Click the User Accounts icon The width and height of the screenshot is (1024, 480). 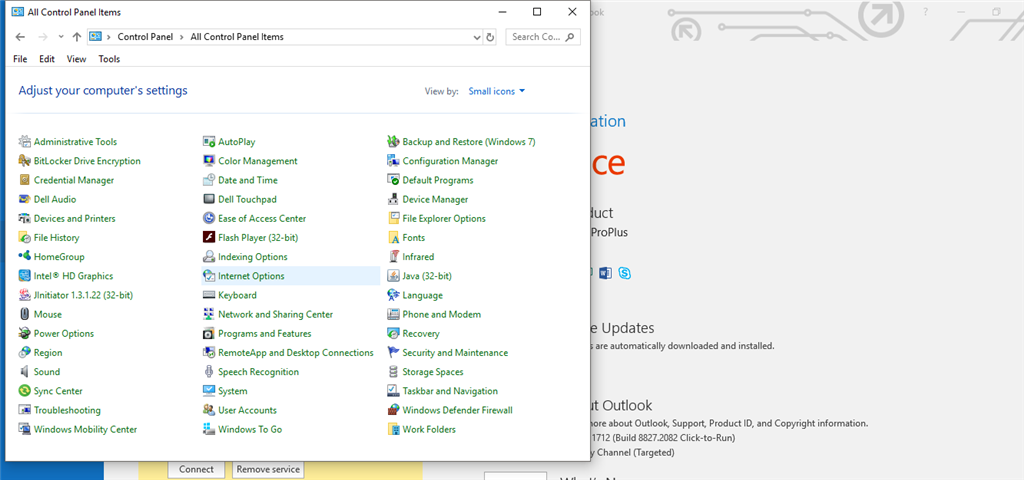pos(209,410)
